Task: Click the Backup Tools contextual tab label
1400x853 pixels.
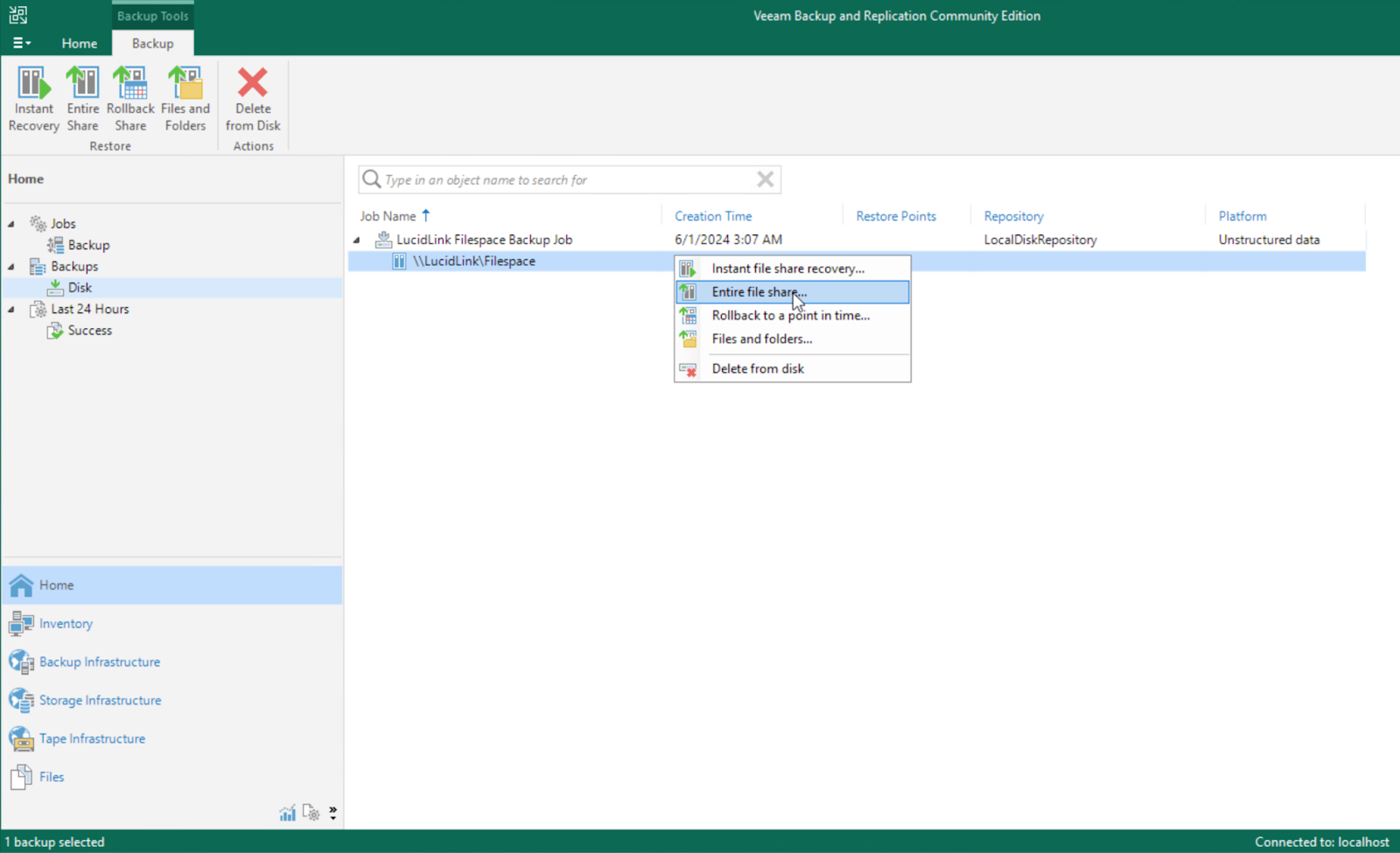Action: point(153,16)
